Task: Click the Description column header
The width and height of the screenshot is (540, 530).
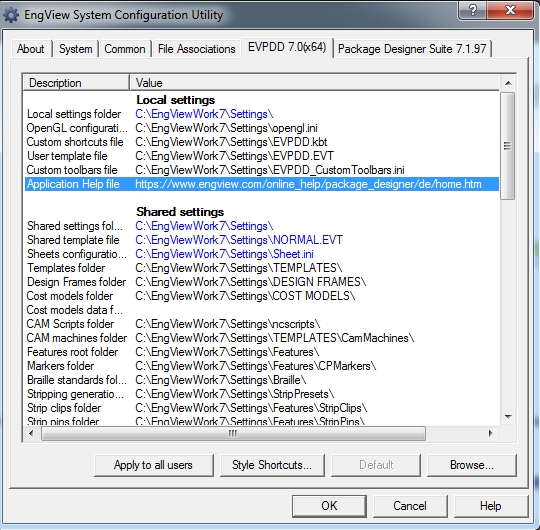Action: [x=76, y=83]
